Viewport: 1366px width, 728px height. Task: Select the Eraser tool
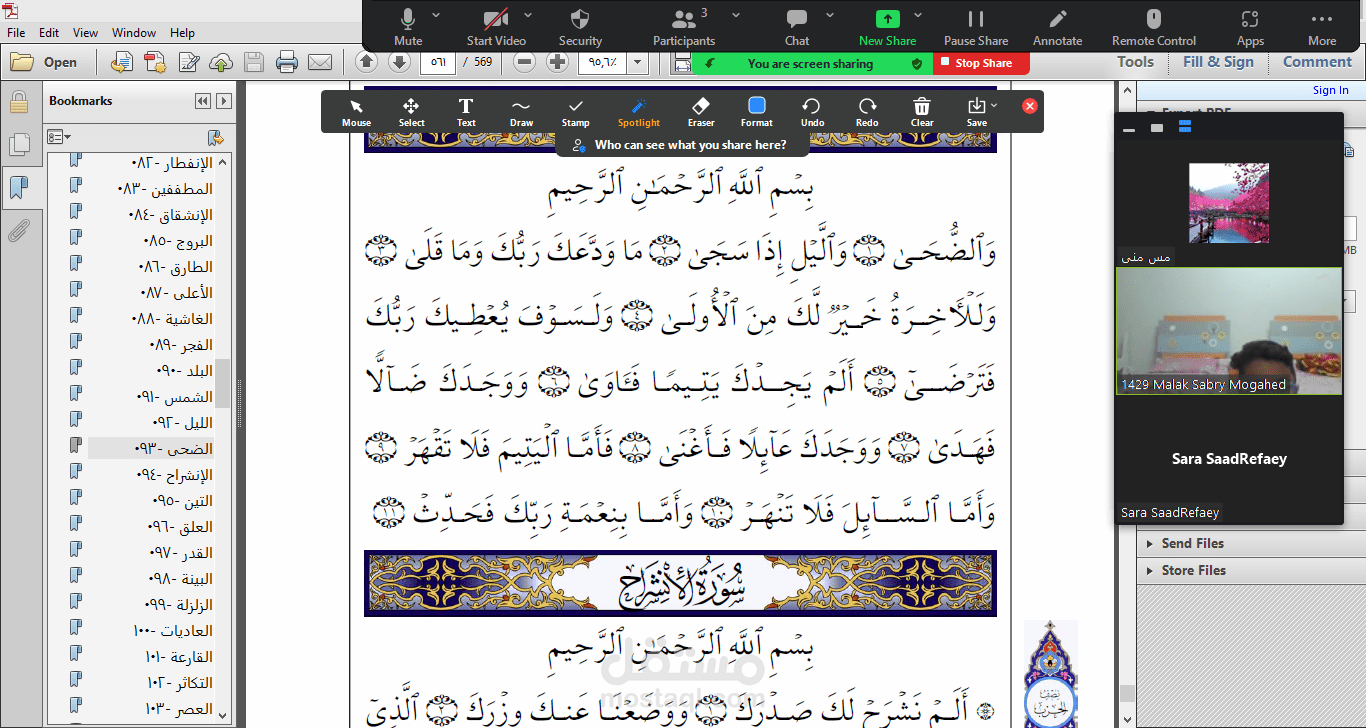[x=701, y=112]
